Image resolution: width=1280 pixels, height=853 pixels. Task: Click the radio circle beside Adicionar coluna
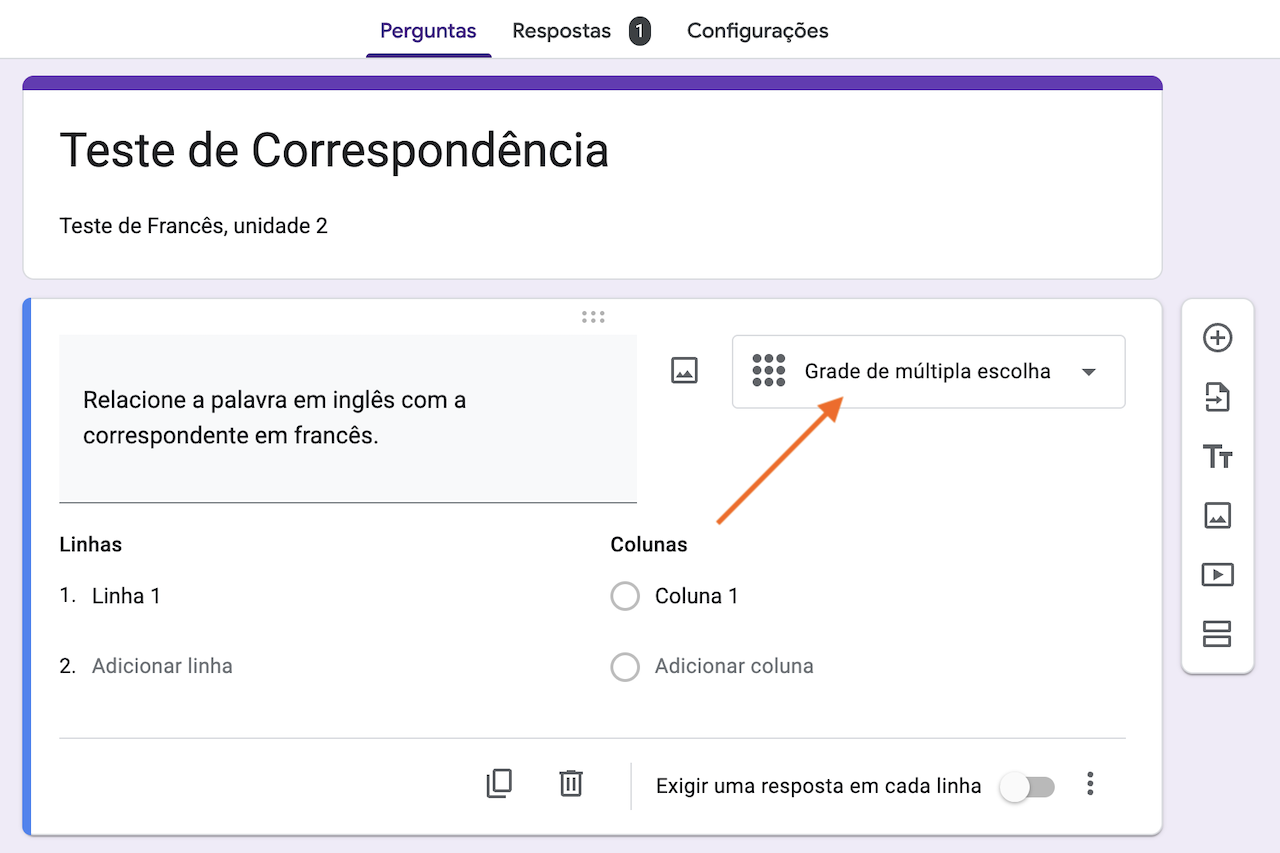tap(625, 667)
